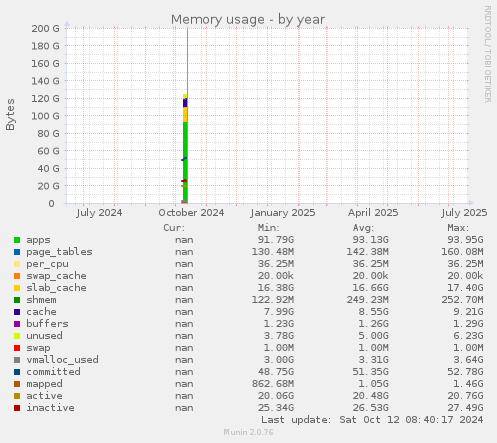The image size is (497, 443).
Task: Select the 'swap_cache' legend label
Action: tap(56, 276)
